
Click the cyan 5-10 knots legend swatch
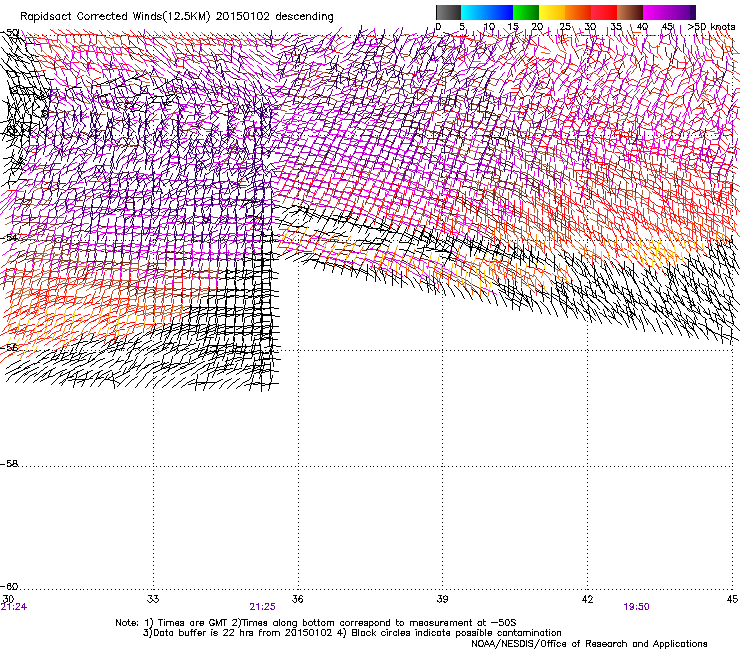pyautogui.click(x=474, y=12)
